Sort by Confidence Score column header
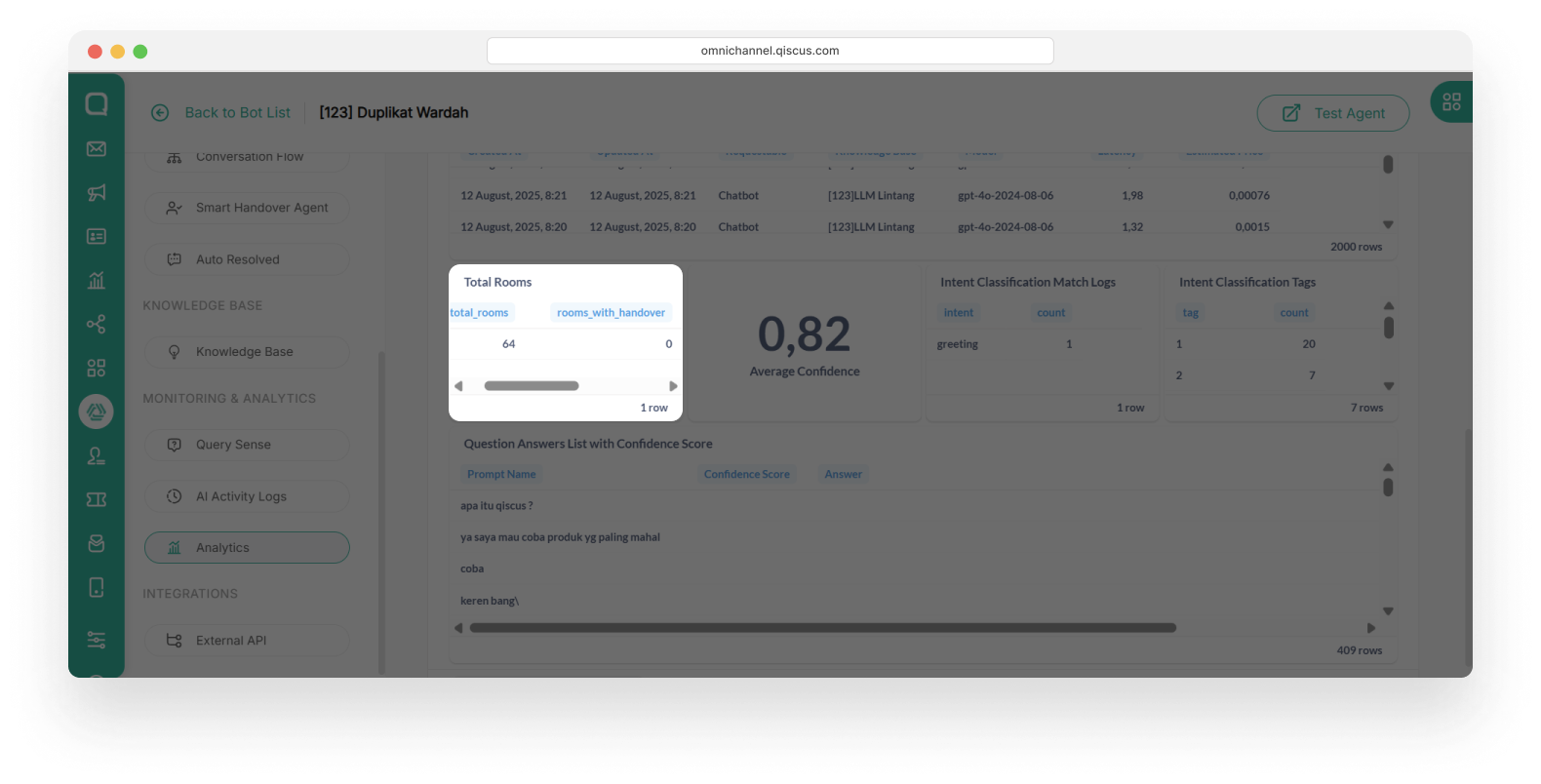 coord(746,475)
